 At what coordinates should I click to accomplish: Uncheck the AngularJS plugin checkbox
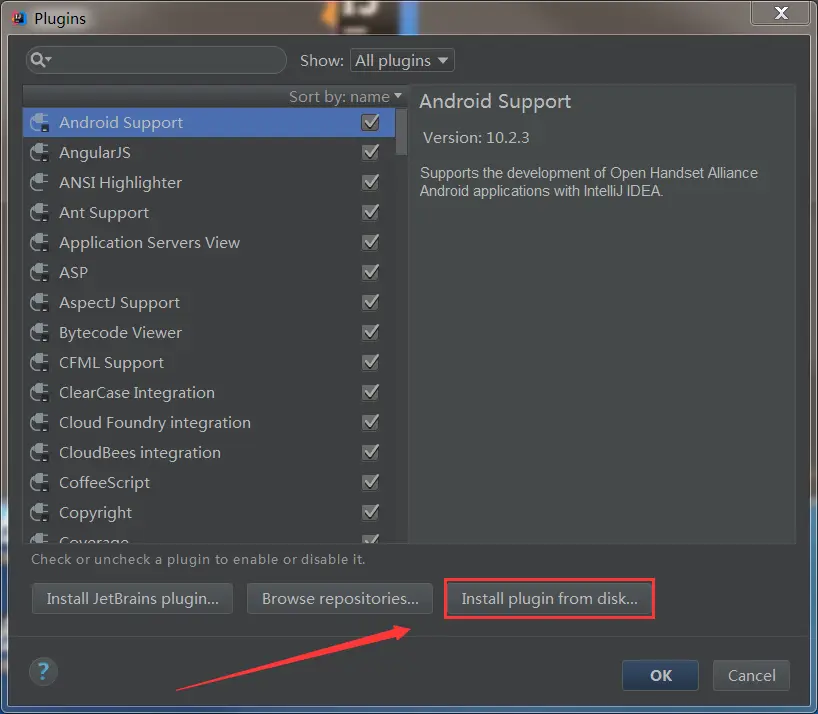tap(370, 152)
